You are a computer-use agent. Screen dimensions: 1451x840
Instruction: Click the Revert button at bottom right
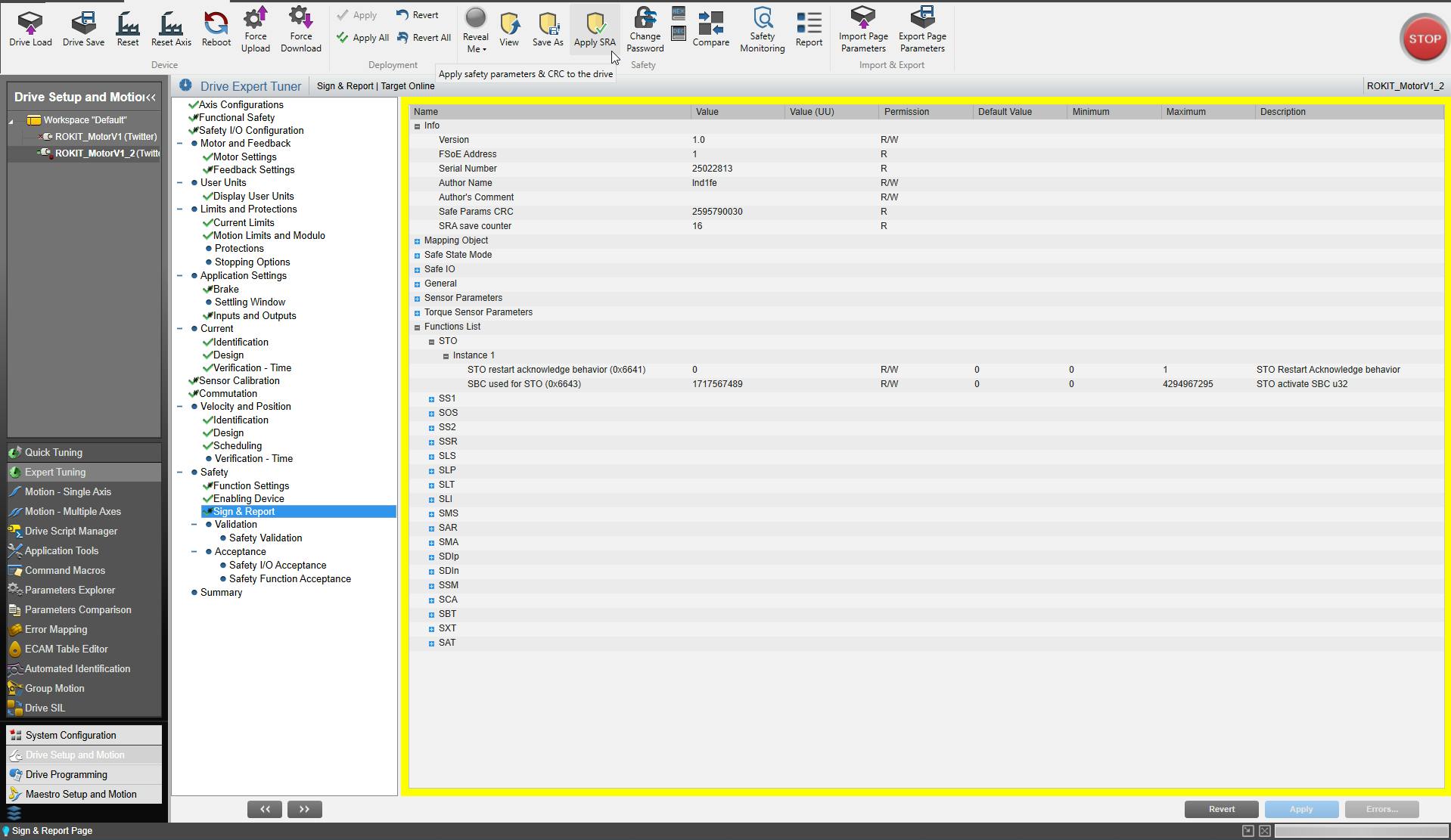coord(1221,809)
